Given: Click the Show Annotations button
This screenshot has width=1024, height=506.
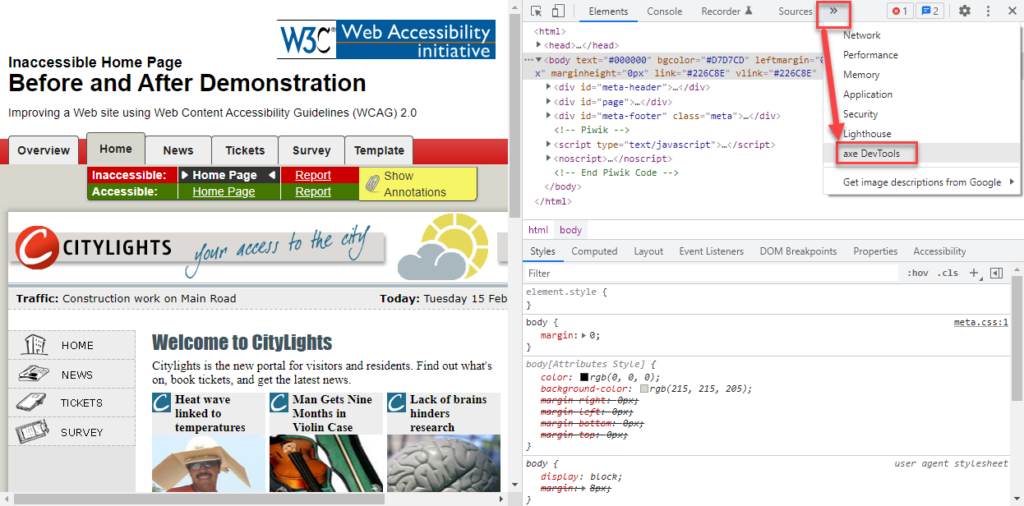Looking at the screenshot, I should 418,184.
